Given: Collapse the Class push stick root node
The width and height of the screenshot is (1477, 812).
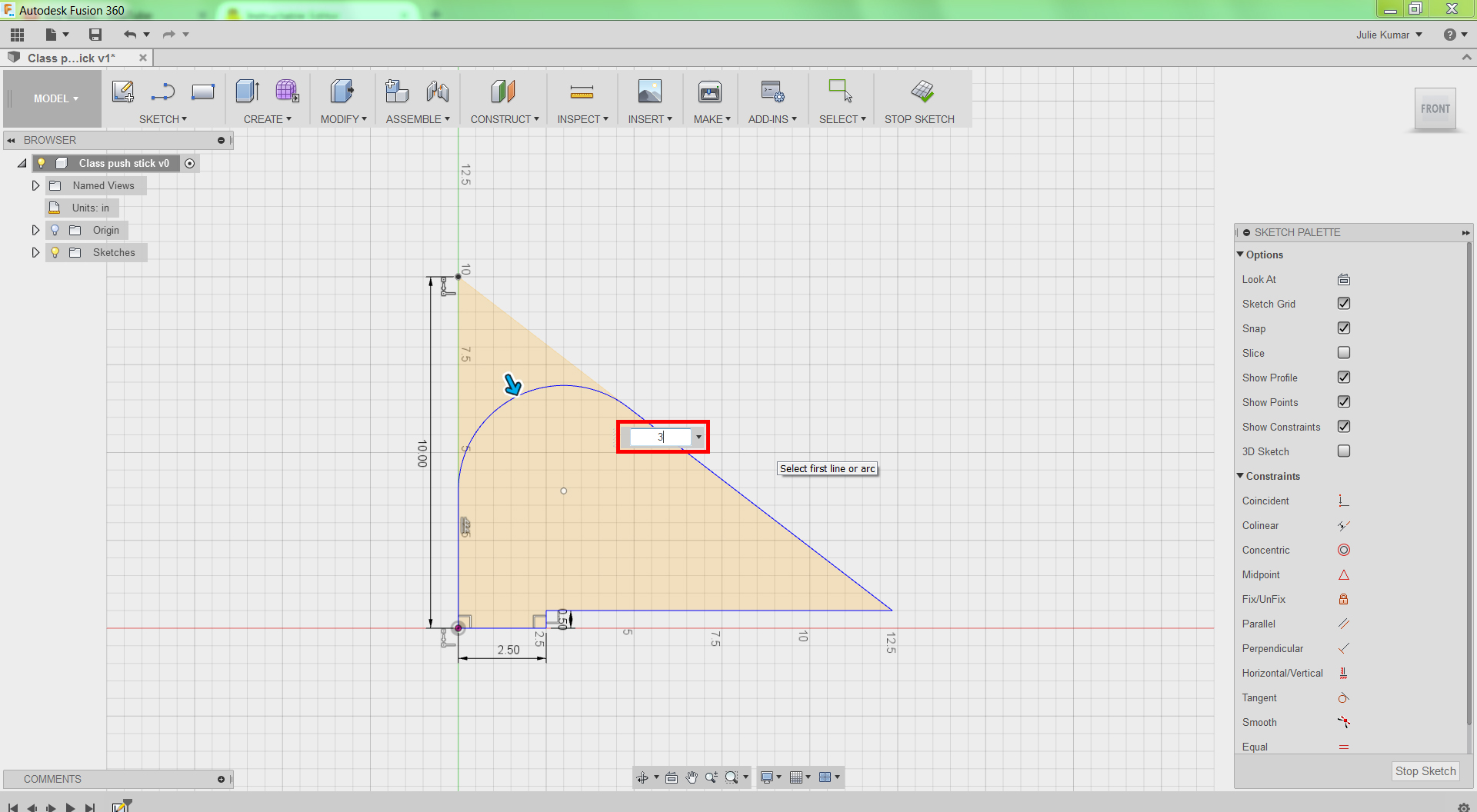Looking at the screenshot, I should pos(22,163).
